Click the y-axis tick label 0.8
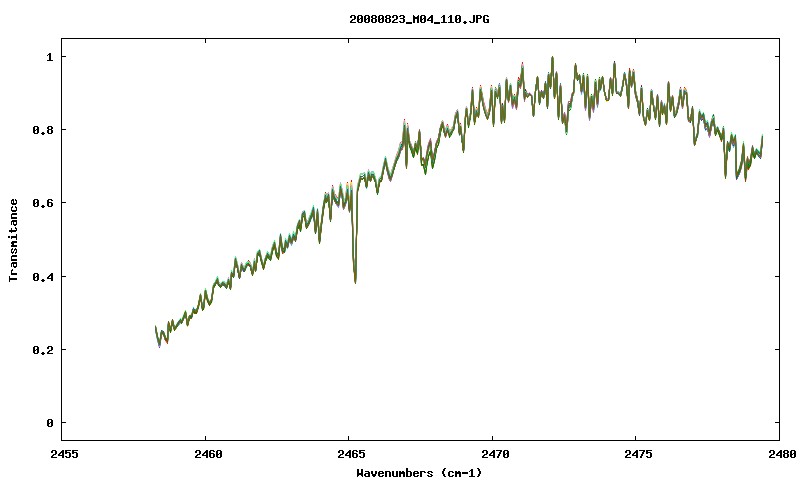The height and width of the screenshot is (480, 800). pos(43,130)
